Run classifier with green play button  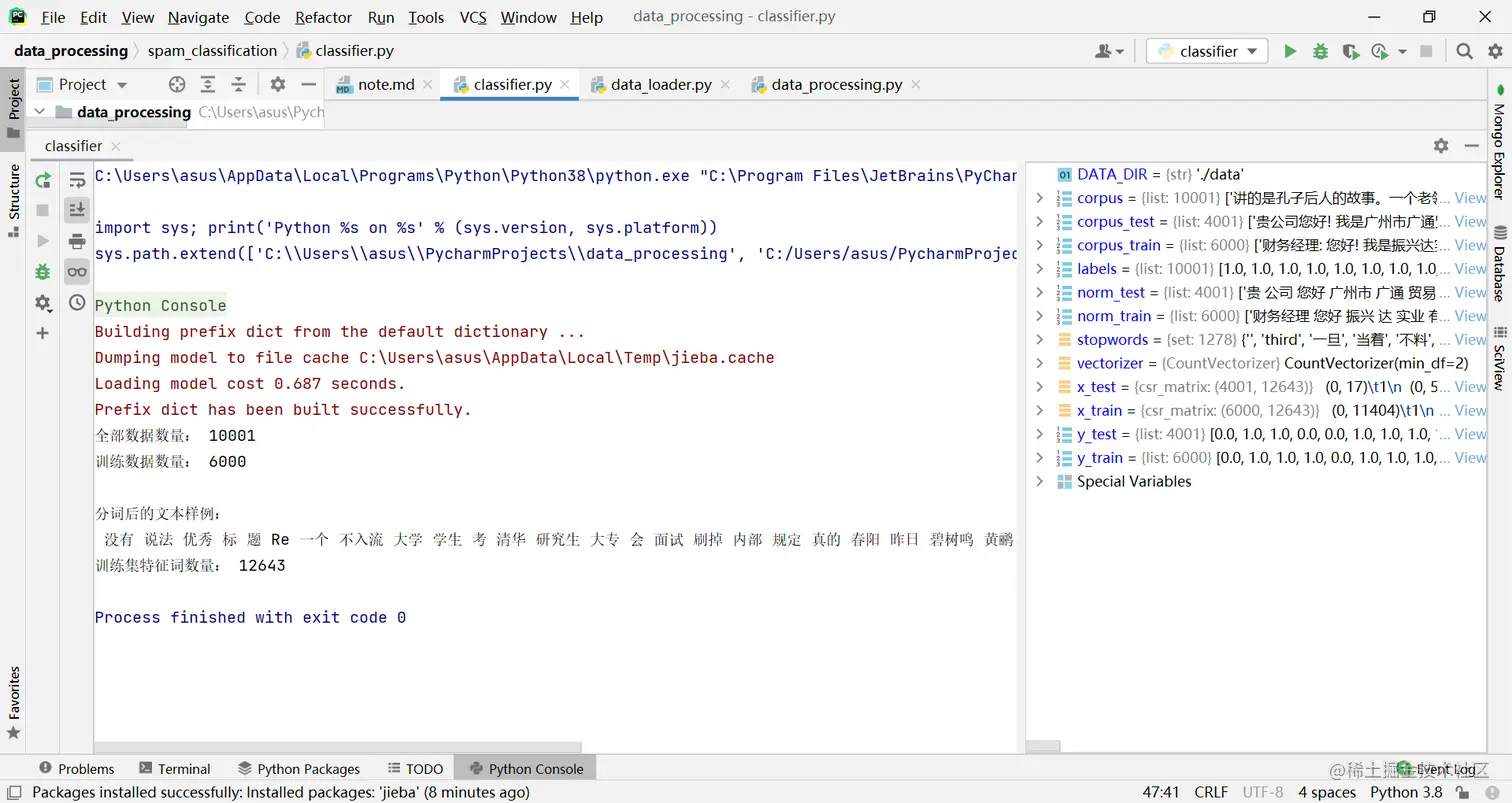(1290, 51)
